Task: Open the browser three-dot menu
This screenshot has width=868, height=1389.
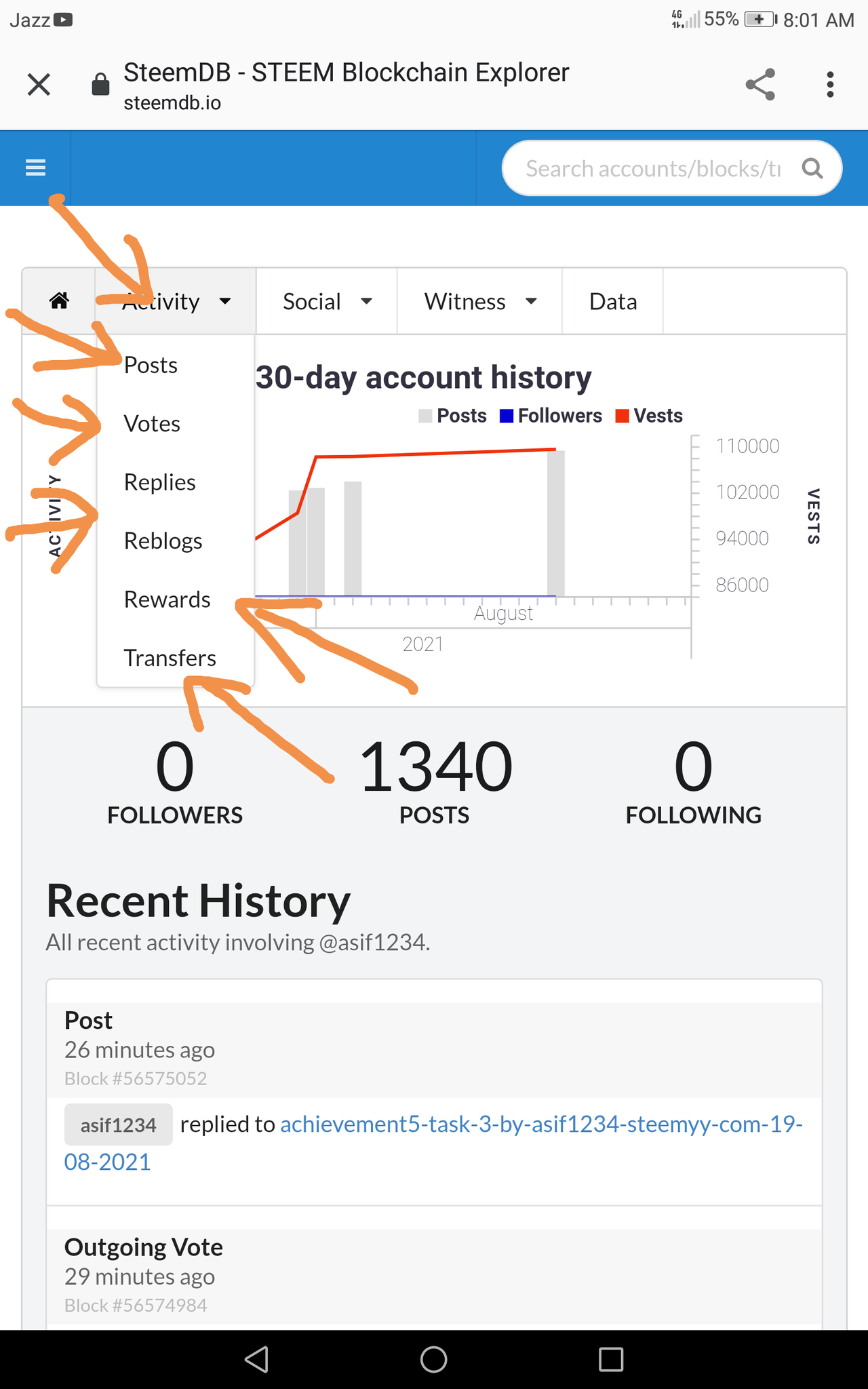Action: coord(830,85)
